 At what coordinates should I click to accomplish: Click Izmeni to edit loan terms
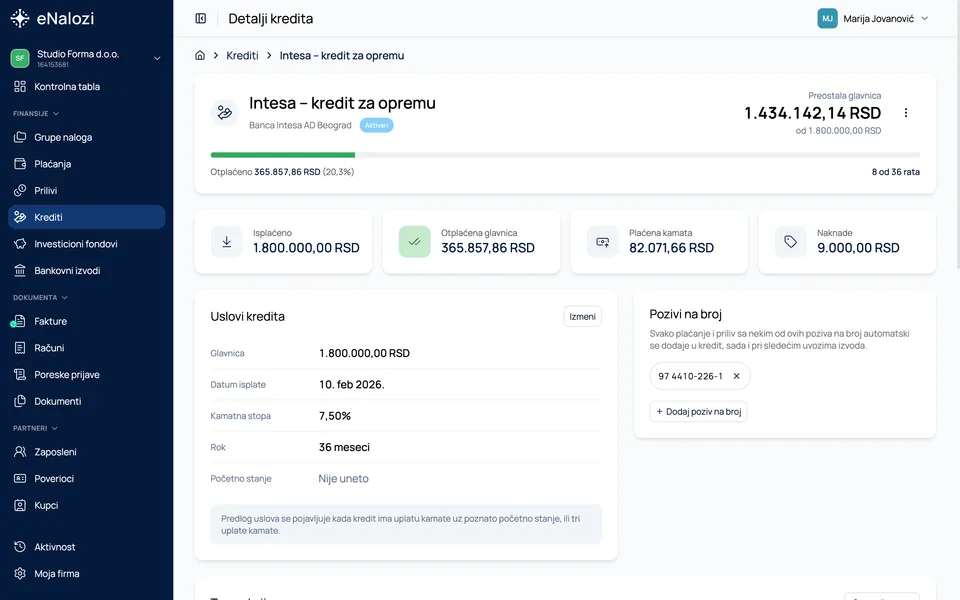click(582, 317)
